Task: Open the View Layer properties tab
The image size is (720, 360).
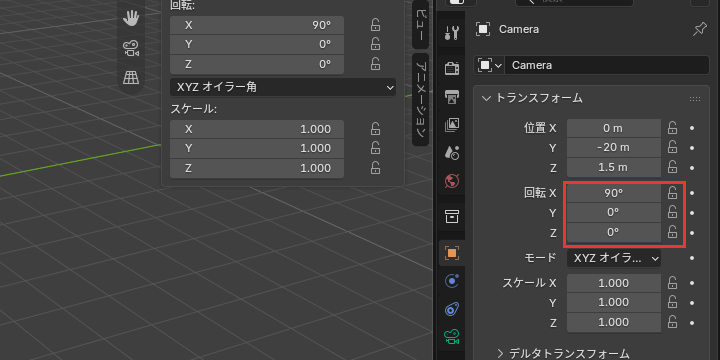Action: tap(452, 125)
